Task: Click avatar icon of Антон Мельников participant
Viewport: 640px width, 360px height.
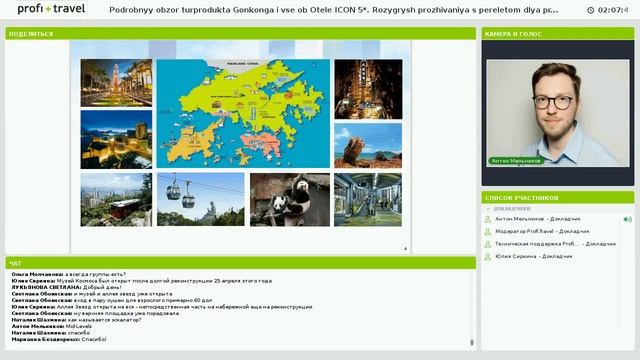Action: (487, 219)
